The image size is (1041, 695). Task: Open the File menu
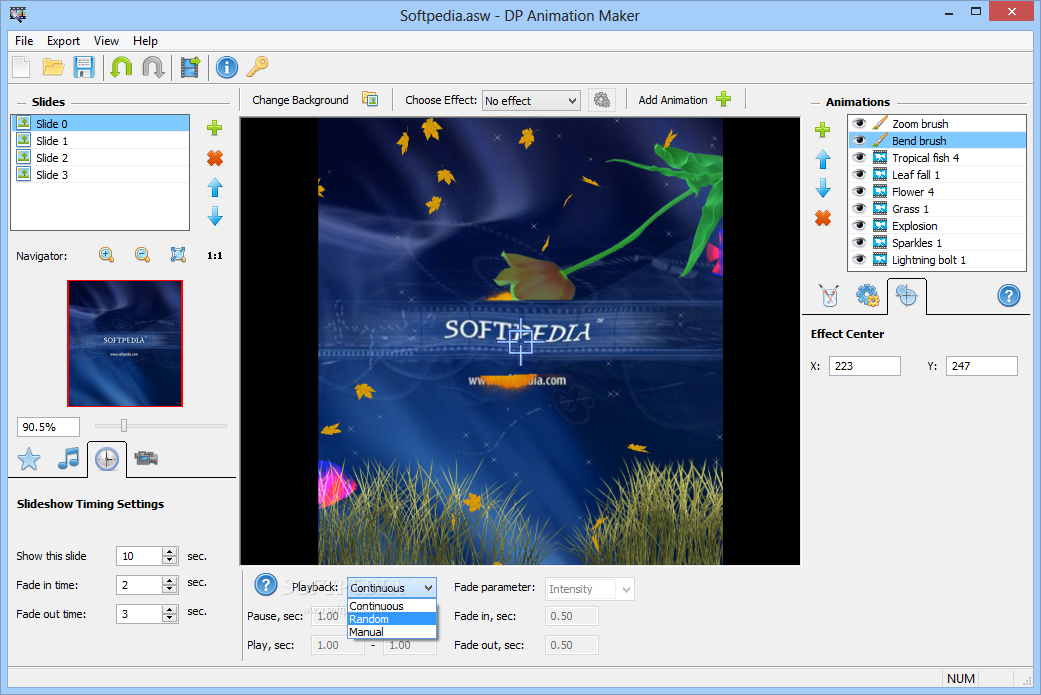[24, 40]
